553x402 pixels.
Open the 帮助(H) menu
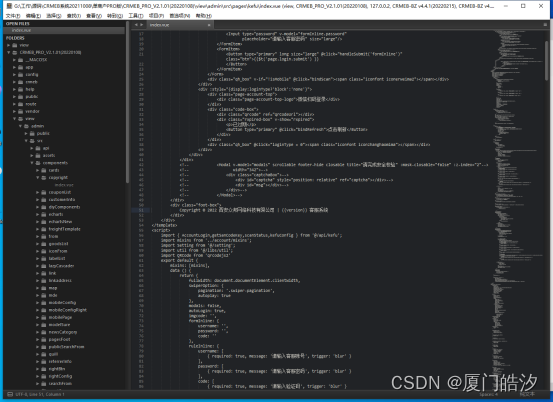point(204,16)
